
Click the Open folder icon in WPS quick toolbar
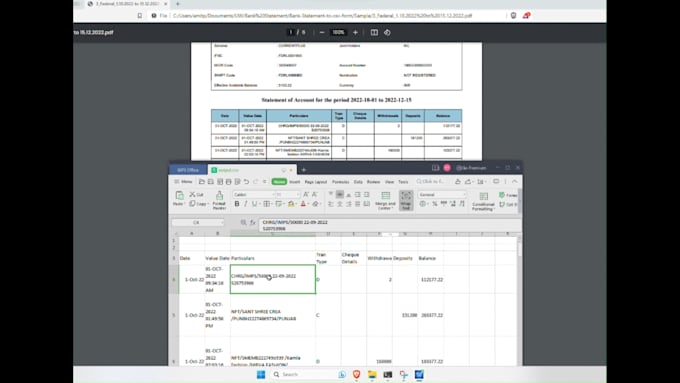click(202, 182)
